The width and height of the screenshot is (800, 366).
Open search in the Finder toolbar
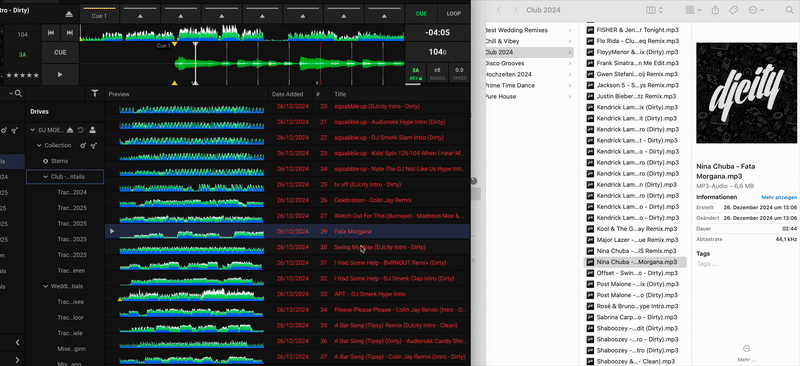coord(789,10)
